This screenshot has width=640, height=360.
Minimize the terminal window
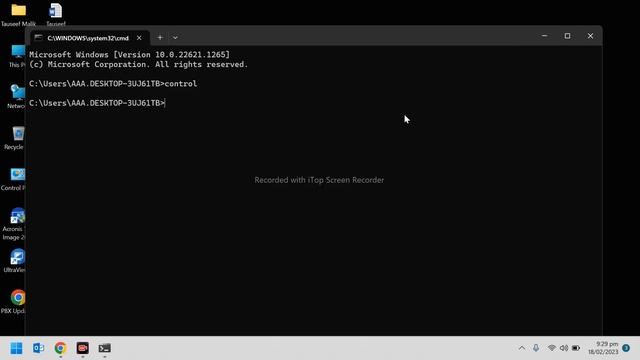544,36
